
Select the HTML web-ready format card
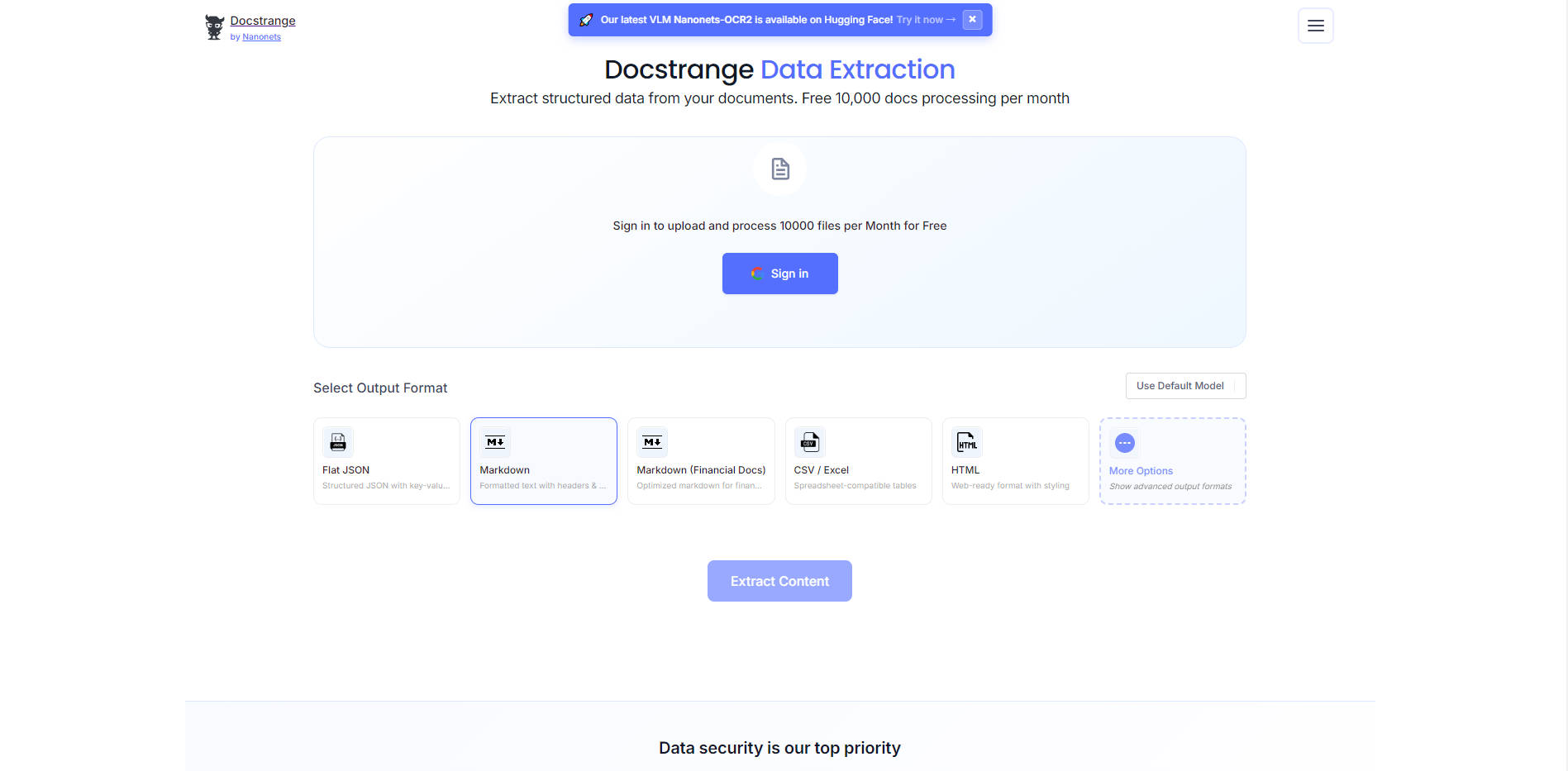point(1015,461)
